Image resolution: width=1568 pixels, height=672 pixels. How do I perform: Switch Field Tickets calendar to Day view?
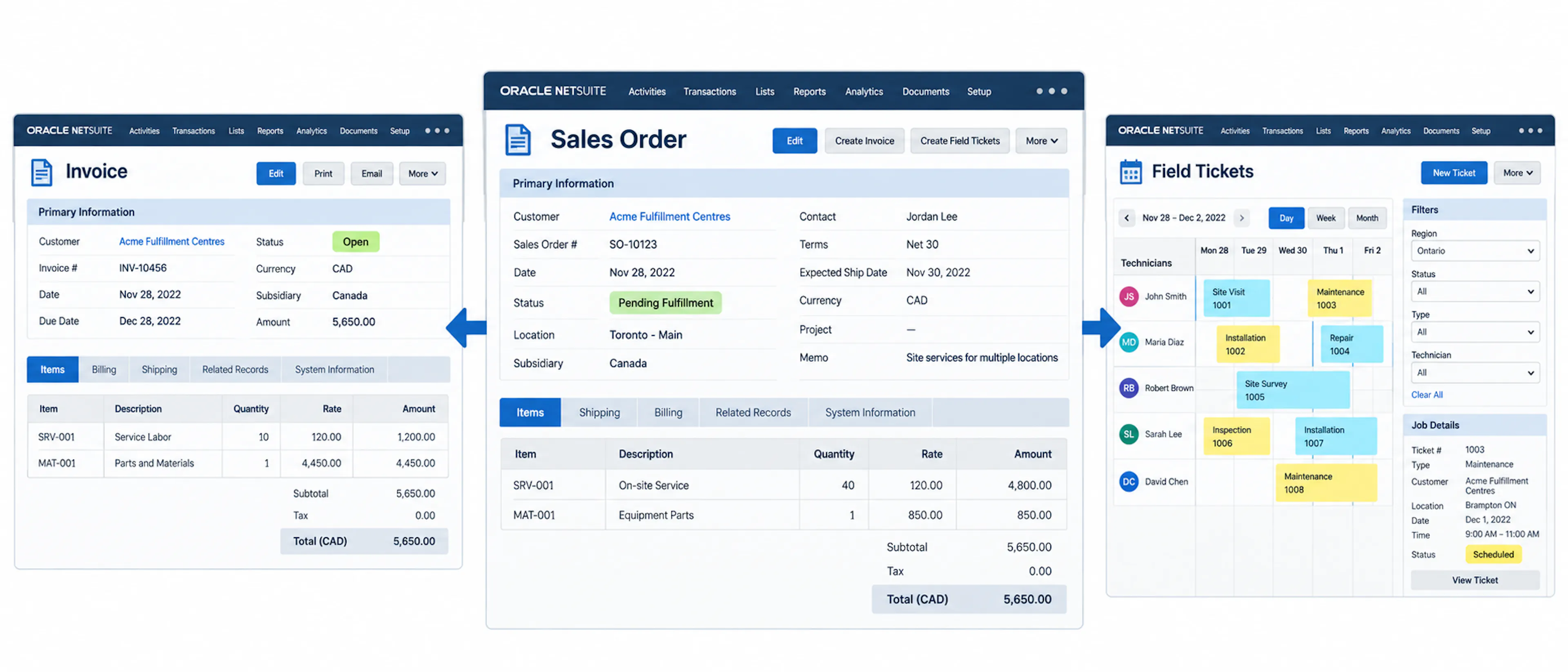coord(1285,218)
